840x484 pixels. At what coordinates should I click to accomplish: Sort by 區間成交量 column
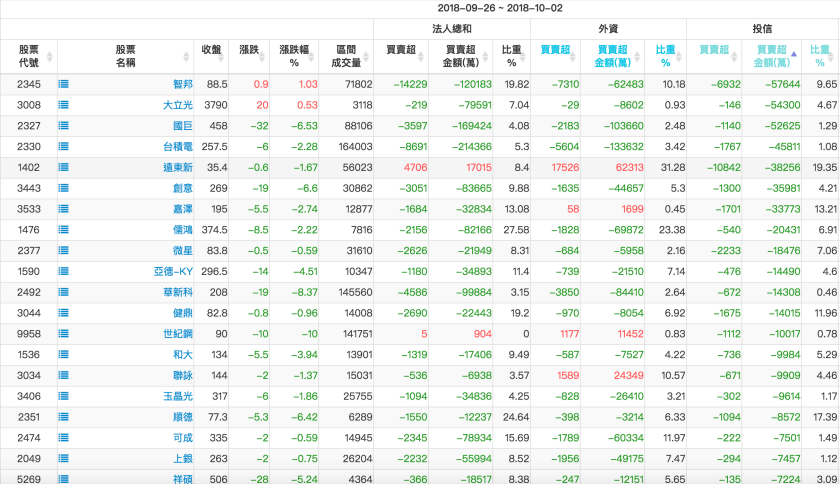pos(347,55)
